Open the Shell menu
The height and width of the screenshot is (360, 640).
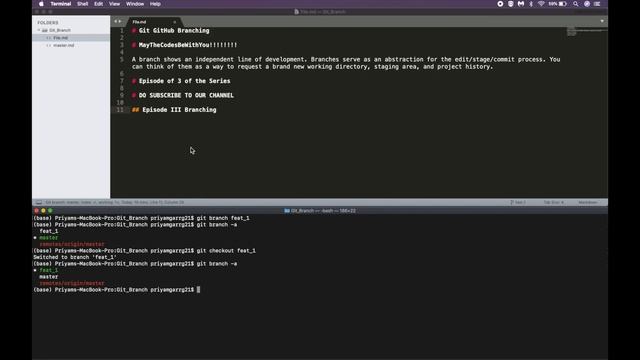pyautogui.click(x=82, y=4)
